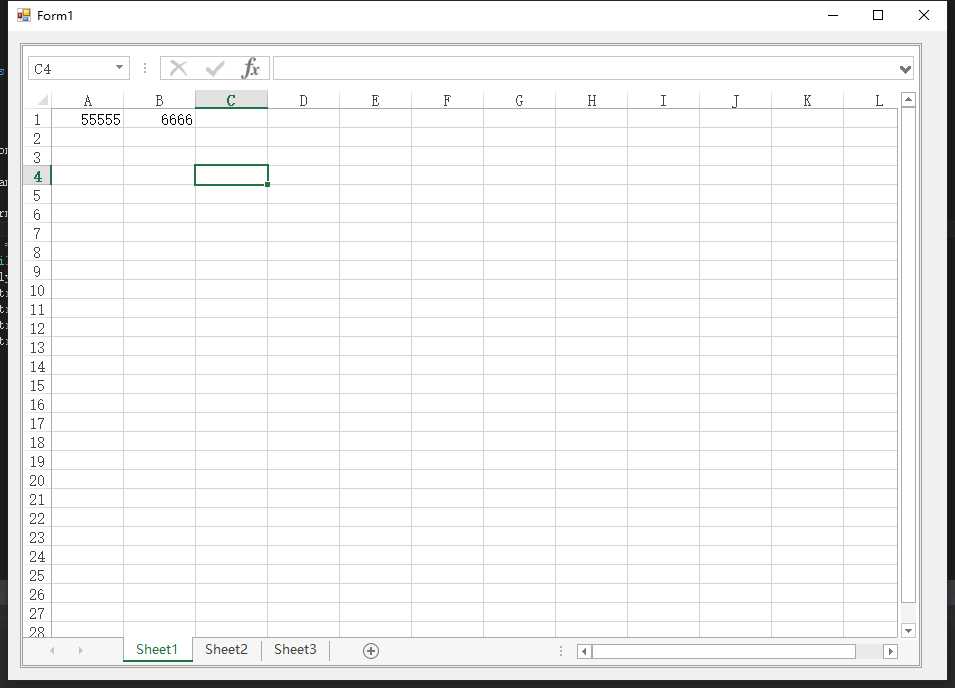Select row 4 header
955x688 pixels.
click(37, 176)
